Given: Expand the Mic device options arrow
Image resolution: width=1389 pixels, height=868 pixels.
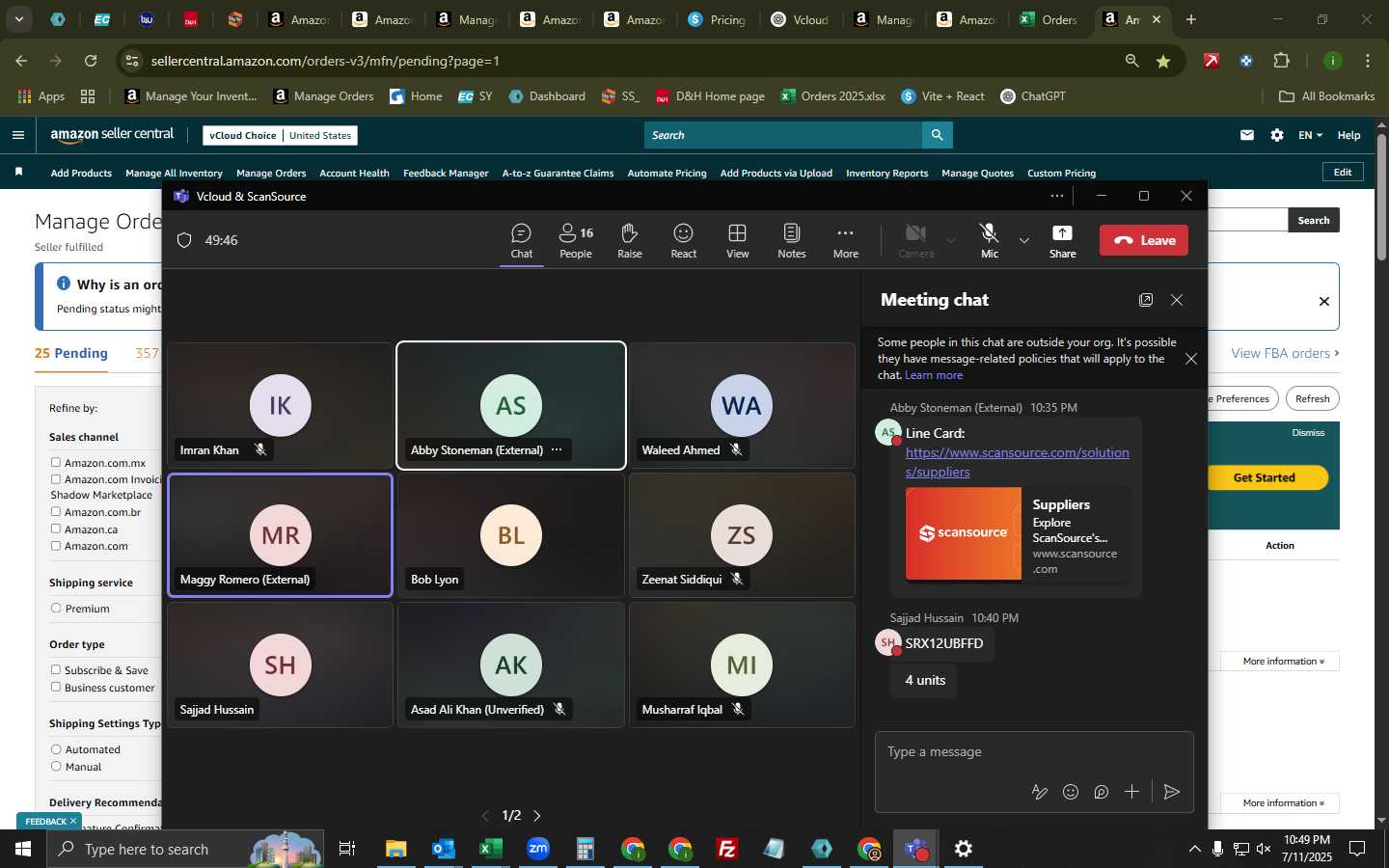Looking at the screenshot, I should point(1024,240).
